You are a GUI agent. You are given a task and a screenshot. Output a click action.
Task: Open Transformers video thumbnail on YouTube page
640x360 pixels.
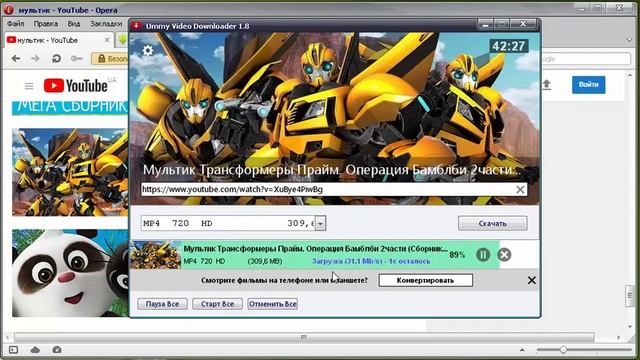click(70, 172)
